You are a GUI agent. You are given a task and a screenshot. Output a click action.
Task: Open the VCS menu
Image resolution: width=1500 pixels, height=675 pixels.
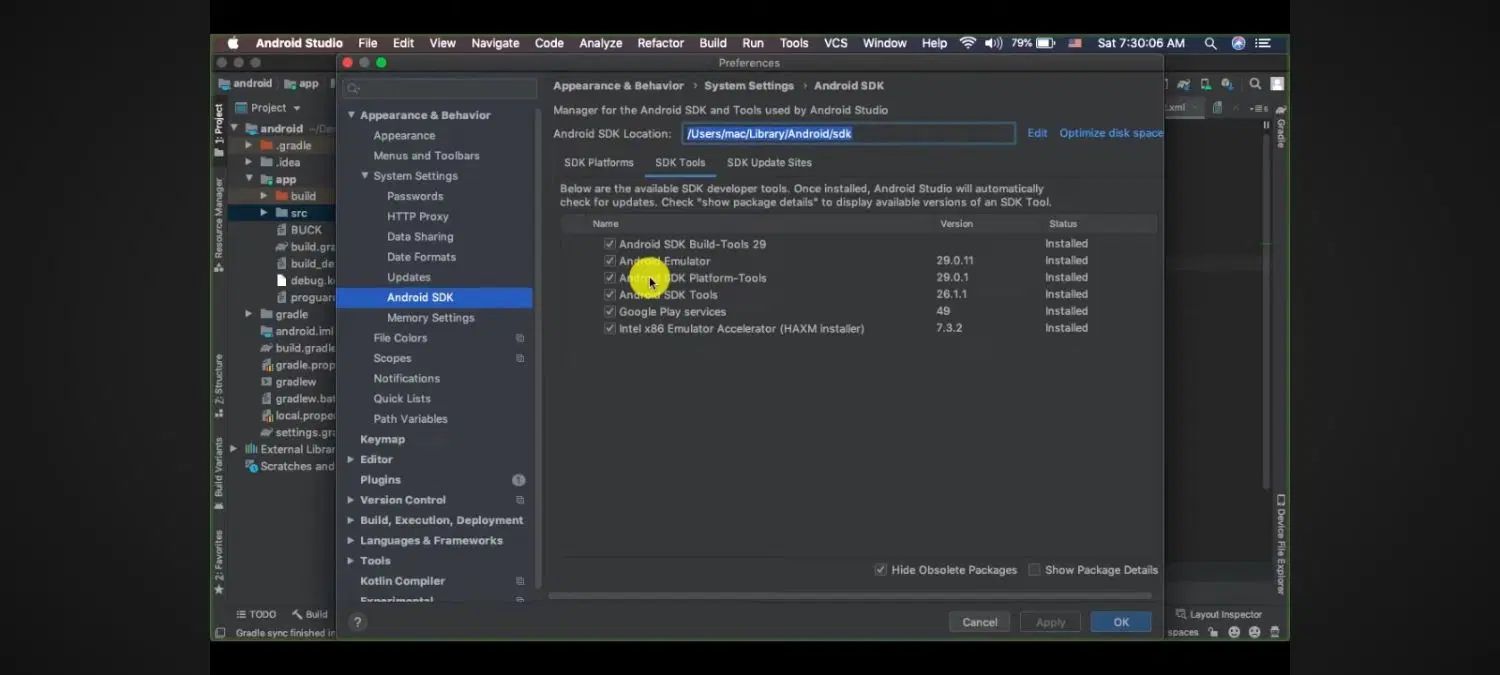tap(836, 43)
